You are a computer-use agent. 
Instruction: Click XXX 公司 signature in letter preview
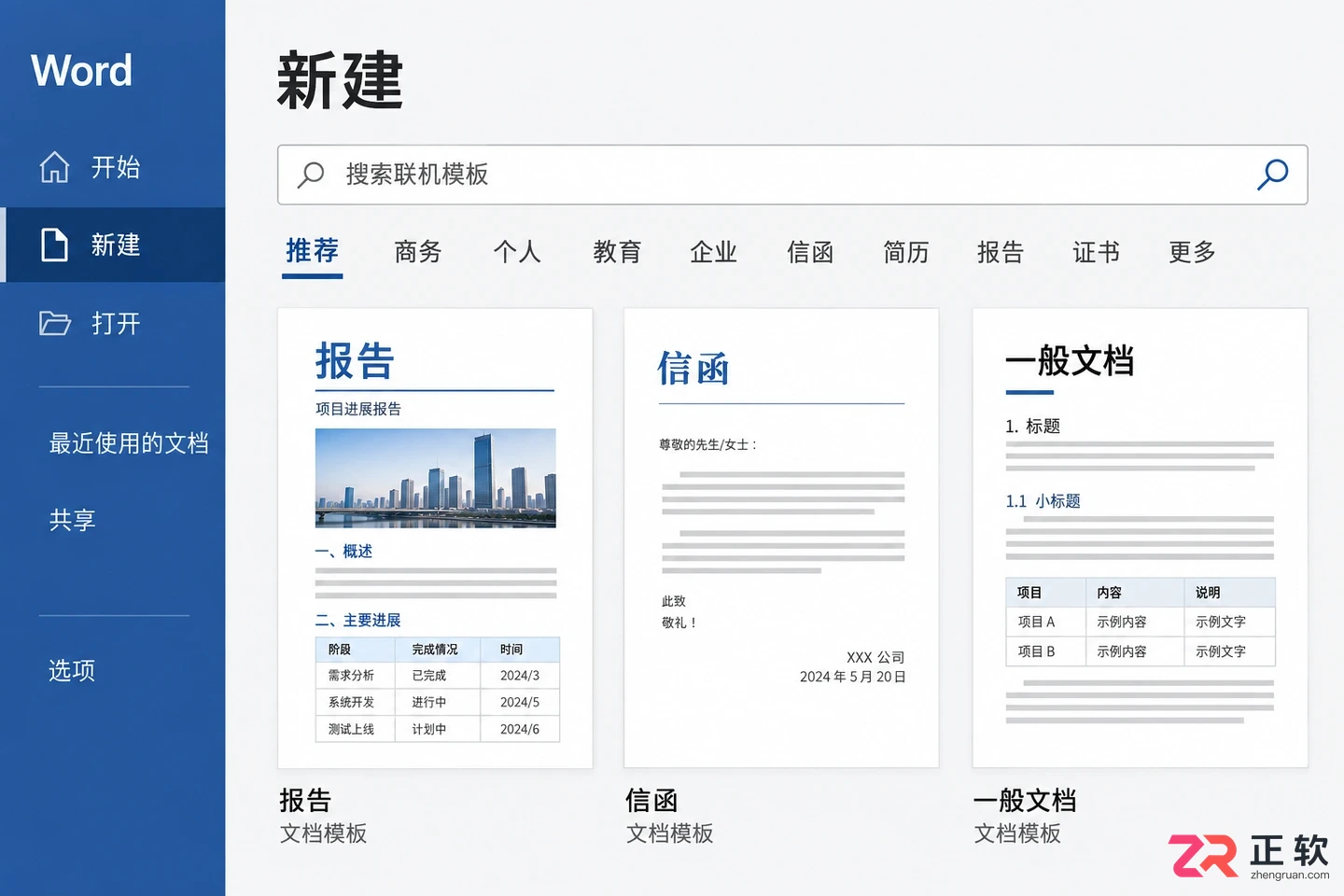(875, 657)
